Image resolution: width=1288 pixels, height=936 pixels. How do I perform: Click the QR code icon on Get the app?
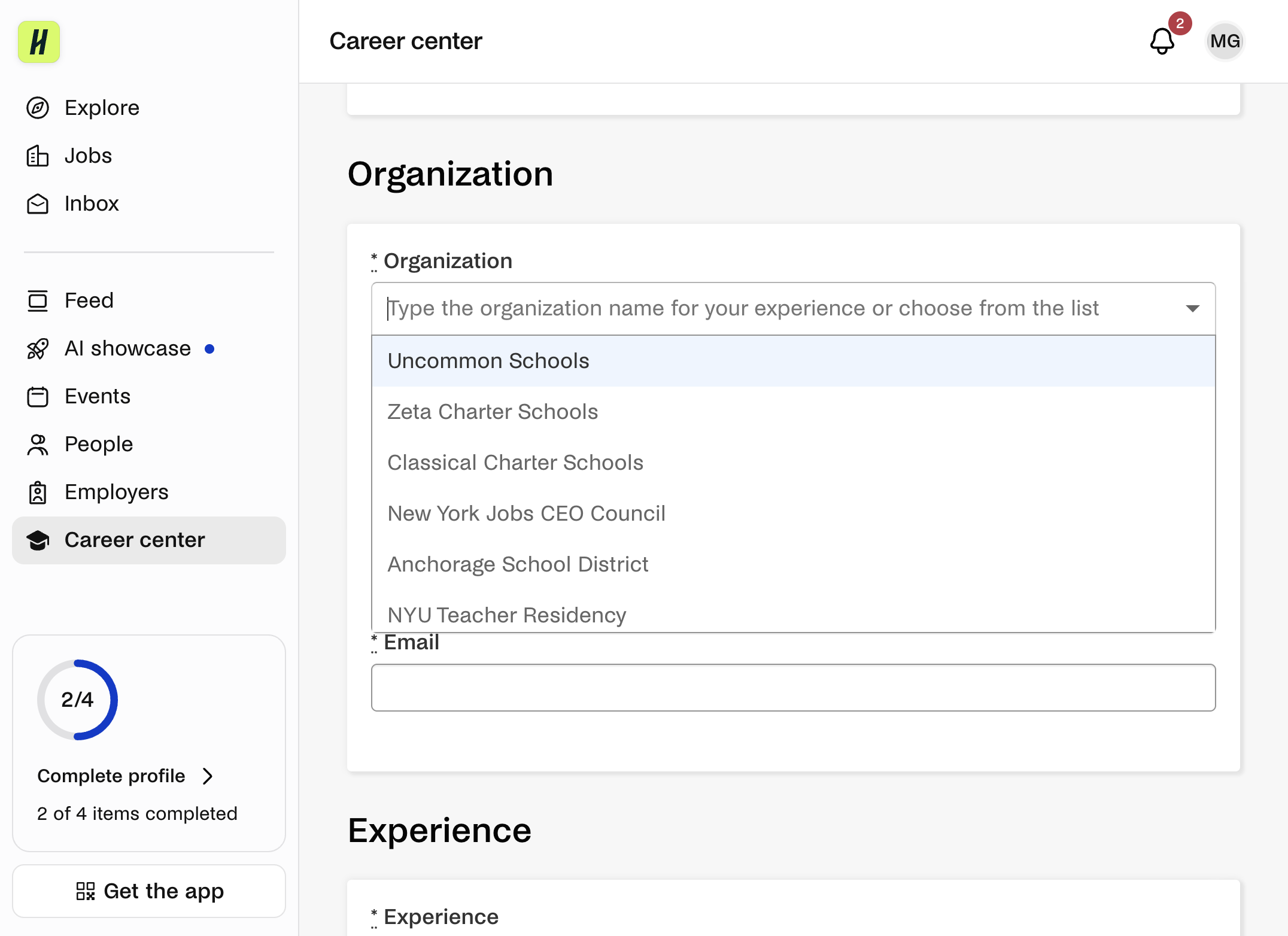[86, 891]
